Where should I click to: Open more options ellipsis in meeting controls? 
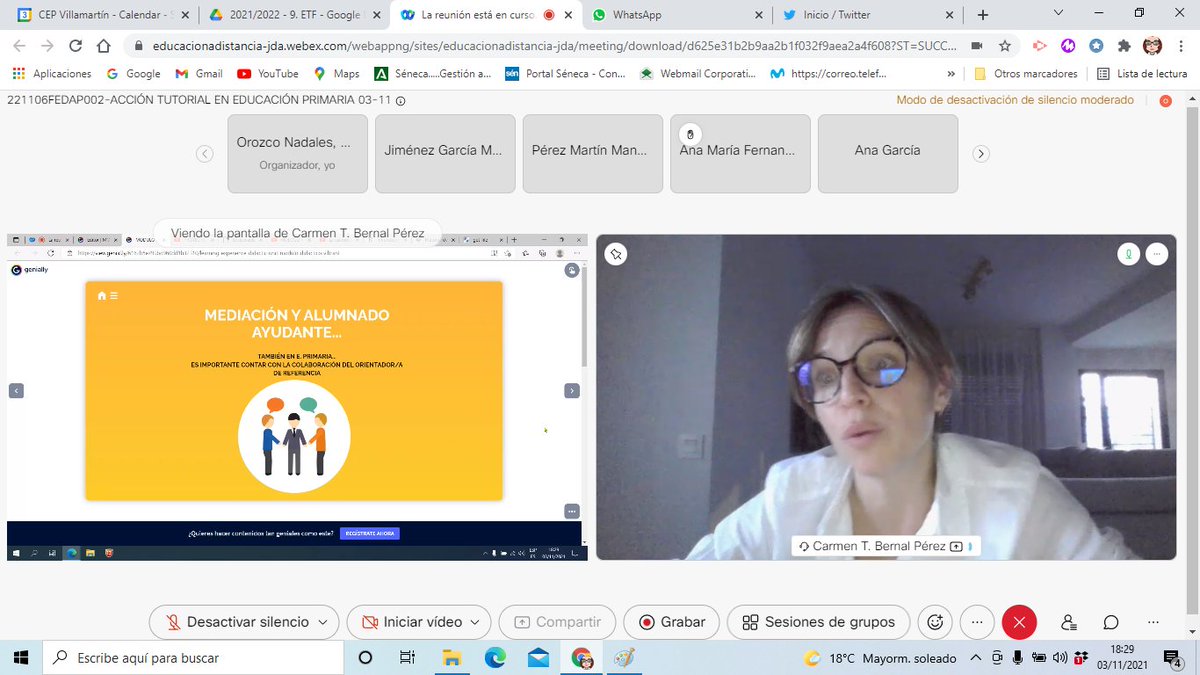click(977, 622)
